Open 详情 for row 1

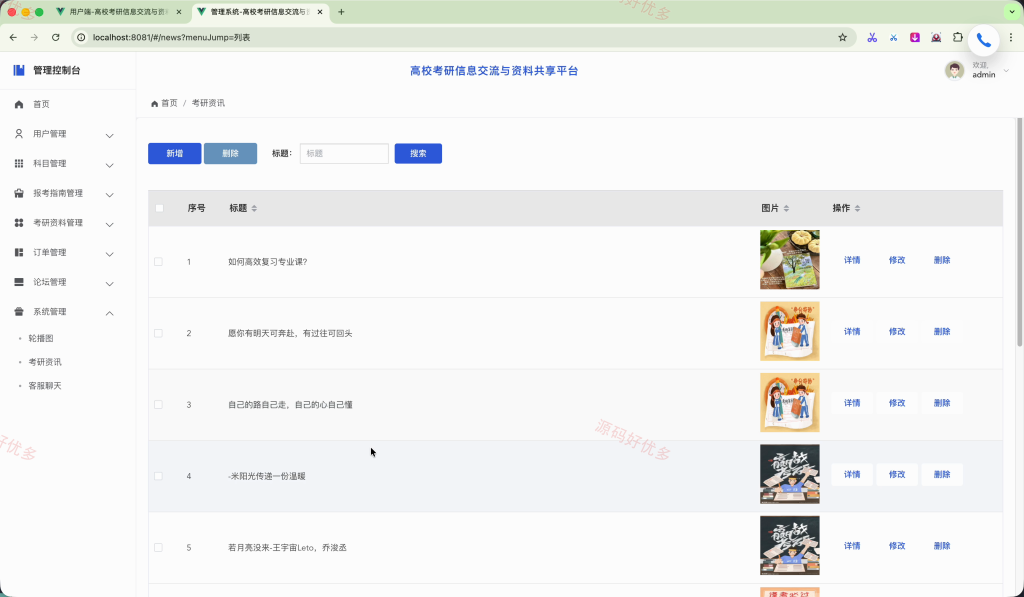click(x=852, y=260)
